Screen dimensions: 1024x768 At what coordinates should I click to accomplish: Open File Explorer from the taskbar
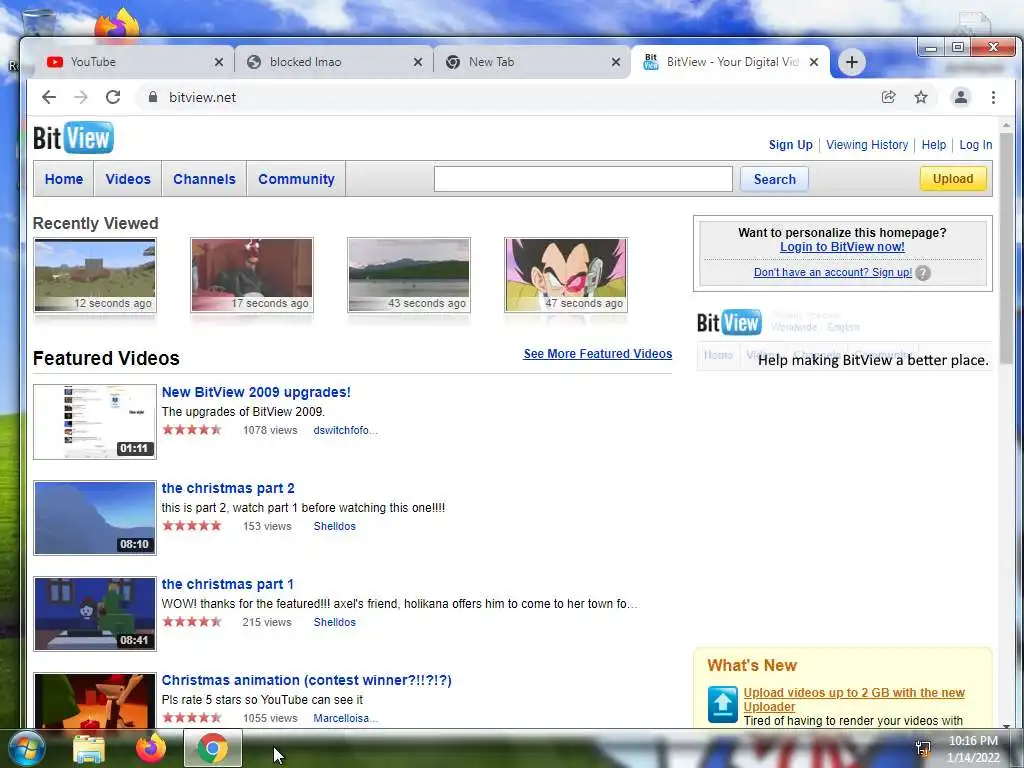(x=89, y=749)
